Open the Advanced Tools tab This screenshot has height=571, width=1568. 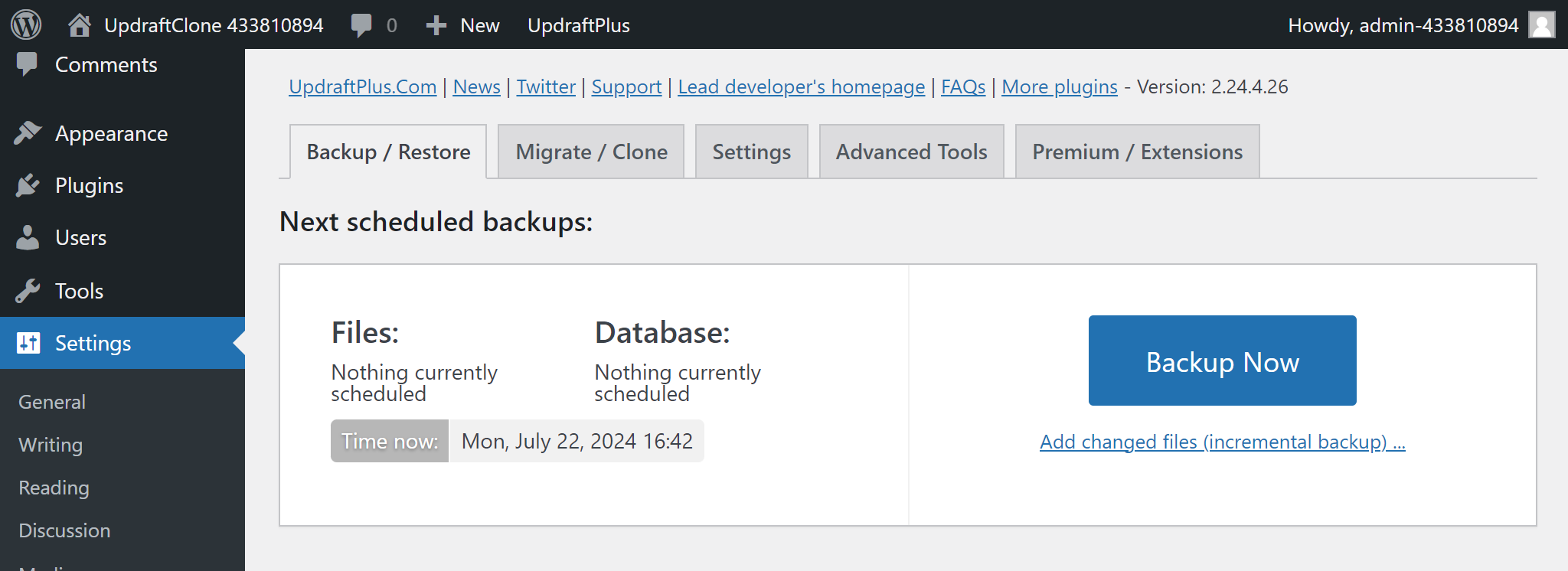pos(911,152)
